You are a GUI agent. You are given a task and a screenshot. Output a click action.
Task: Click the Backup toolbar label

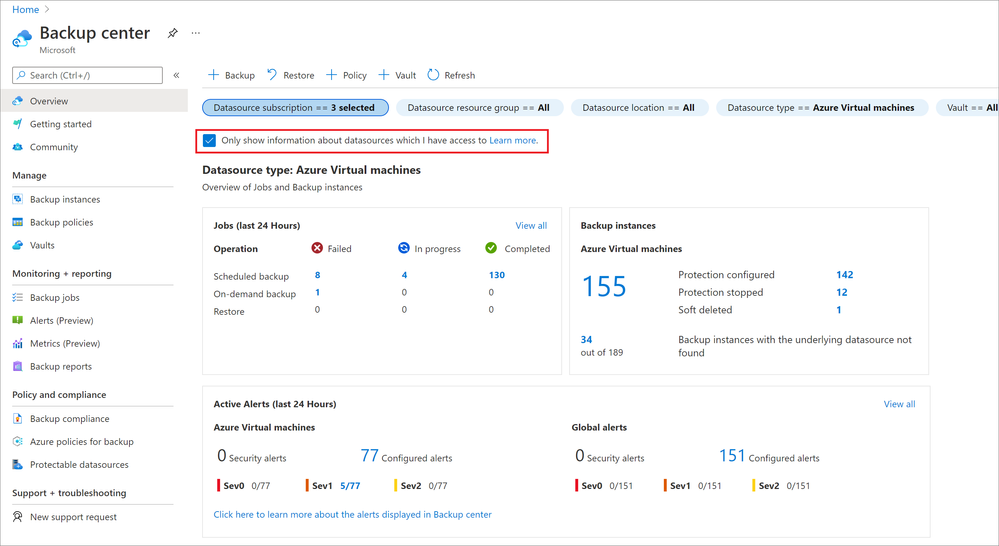pyautogui.click(x=240, y=75)
